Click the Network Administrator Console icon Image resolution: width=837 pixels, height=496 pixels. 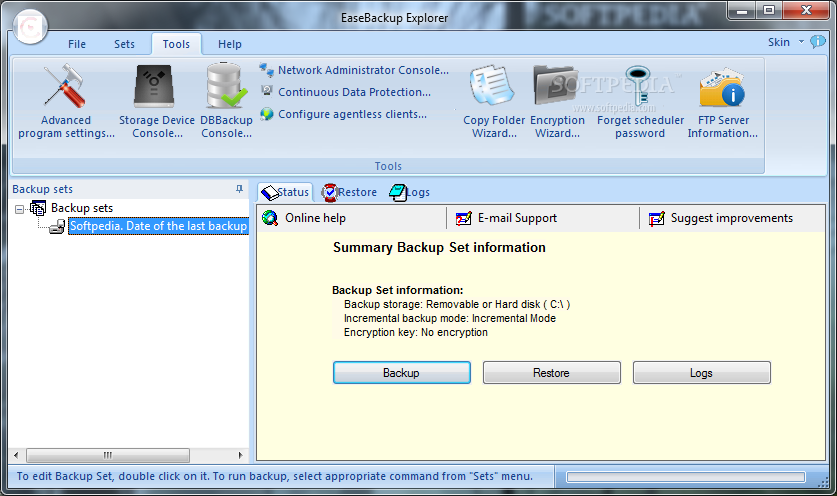tap(266, 69)
